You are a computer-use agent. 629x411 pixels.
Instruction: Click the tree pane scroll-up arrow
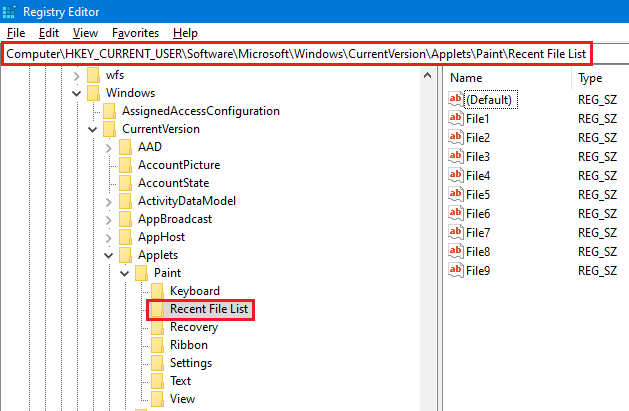pos(428,75)
